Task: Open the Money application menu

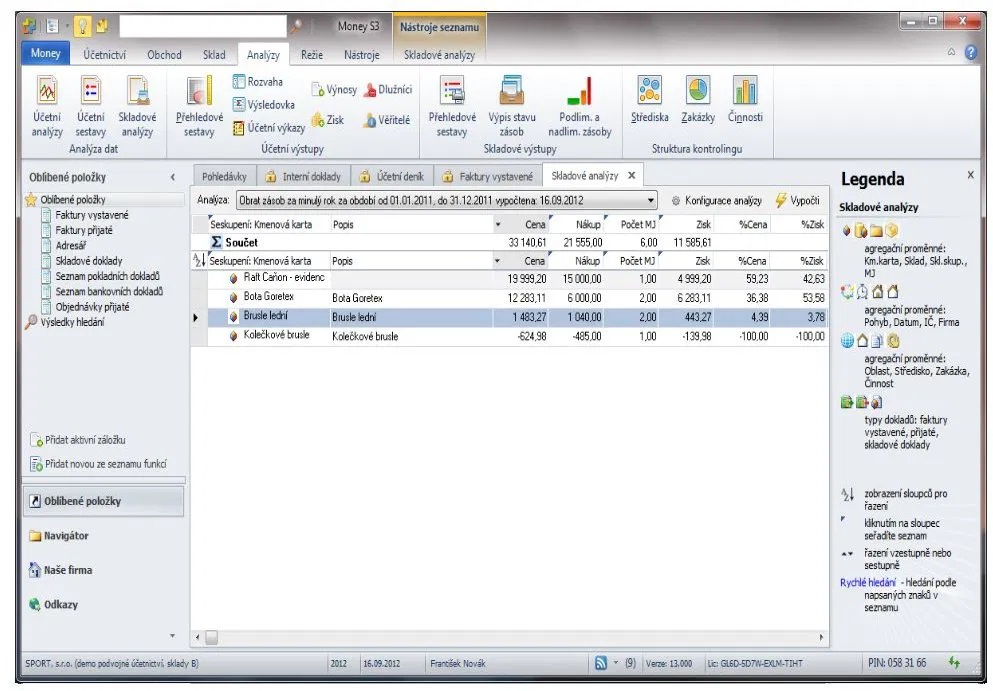Action: [45, 53]
